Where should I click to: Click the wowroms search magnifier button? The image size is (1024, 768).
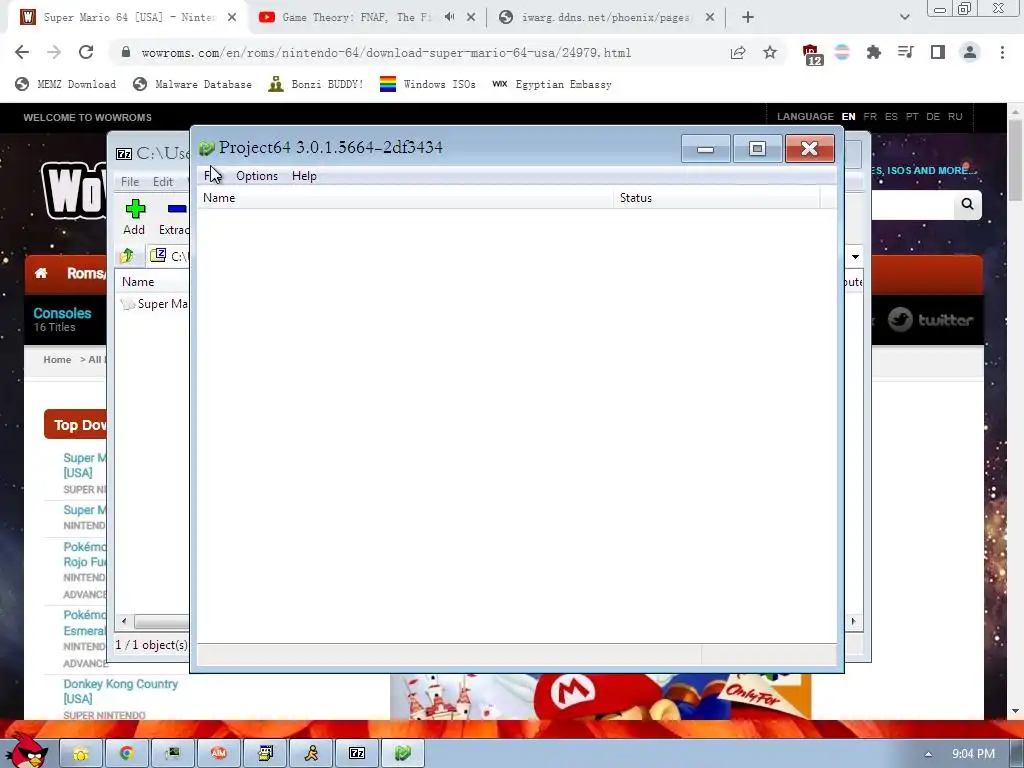tap(967, 204)
